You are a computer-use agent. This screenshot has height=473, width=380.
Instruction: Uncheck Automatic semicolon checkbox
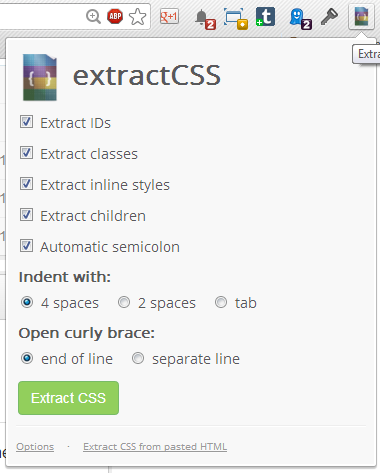coord(26,246)
